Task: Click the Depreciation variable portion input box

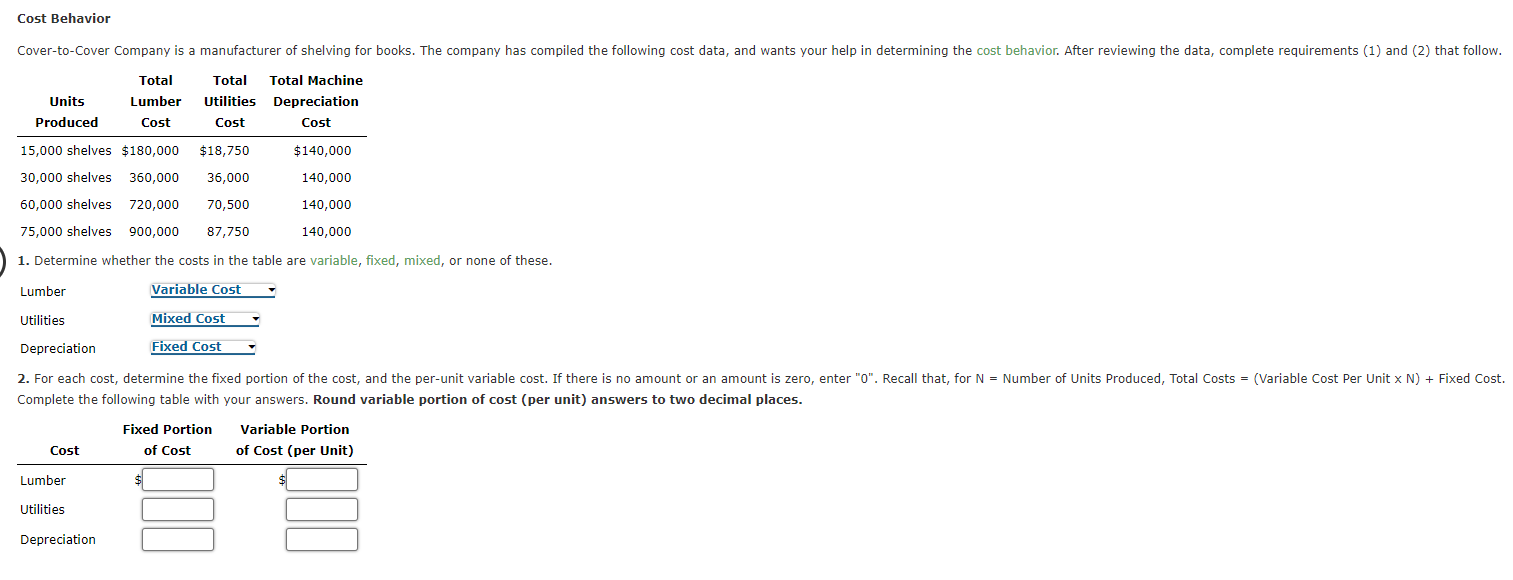Action: point(322,539)
